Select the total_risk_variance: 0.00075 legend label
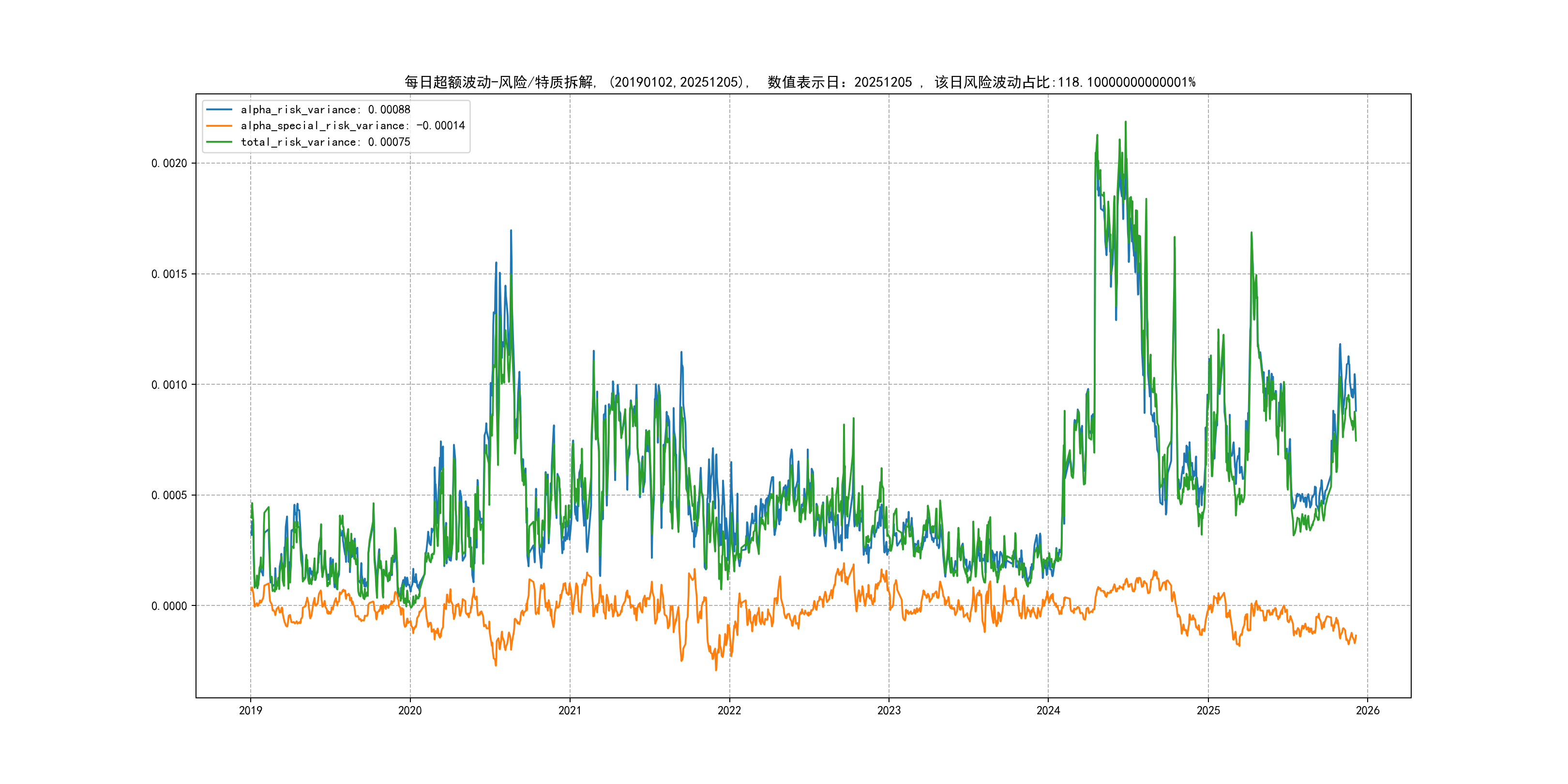The height and width of the screenshot is (784, 1568). pos(325,142)
